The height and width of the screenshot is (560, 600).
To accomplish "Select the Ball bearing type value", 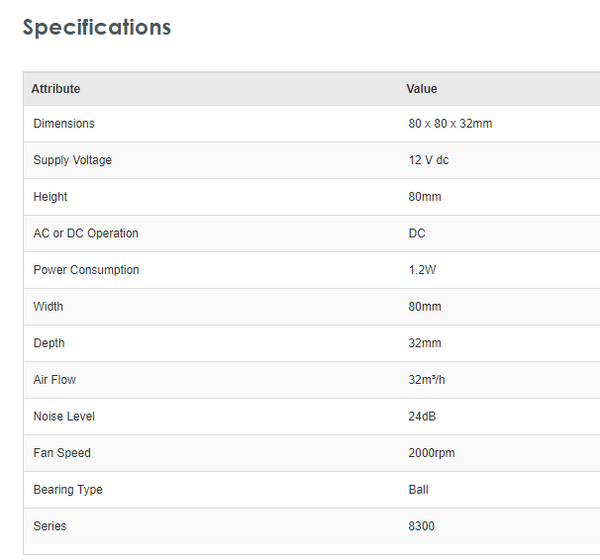I will point(418,490).
